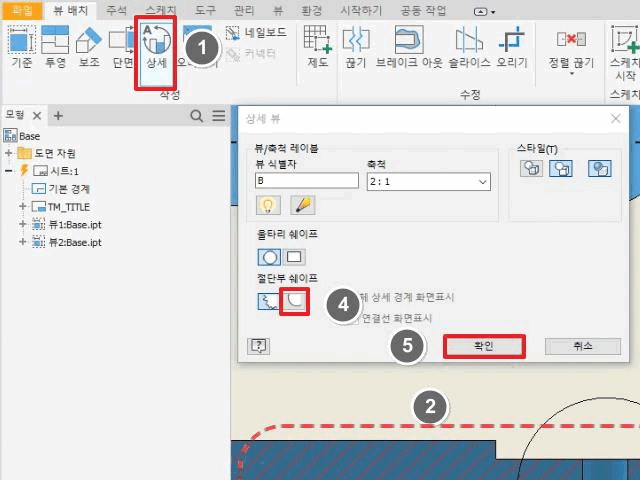Image resolution: width=640 pixels, height=480 pixels.
Task: Select the 시트:1 tree item
Action: tap(56, 171)
